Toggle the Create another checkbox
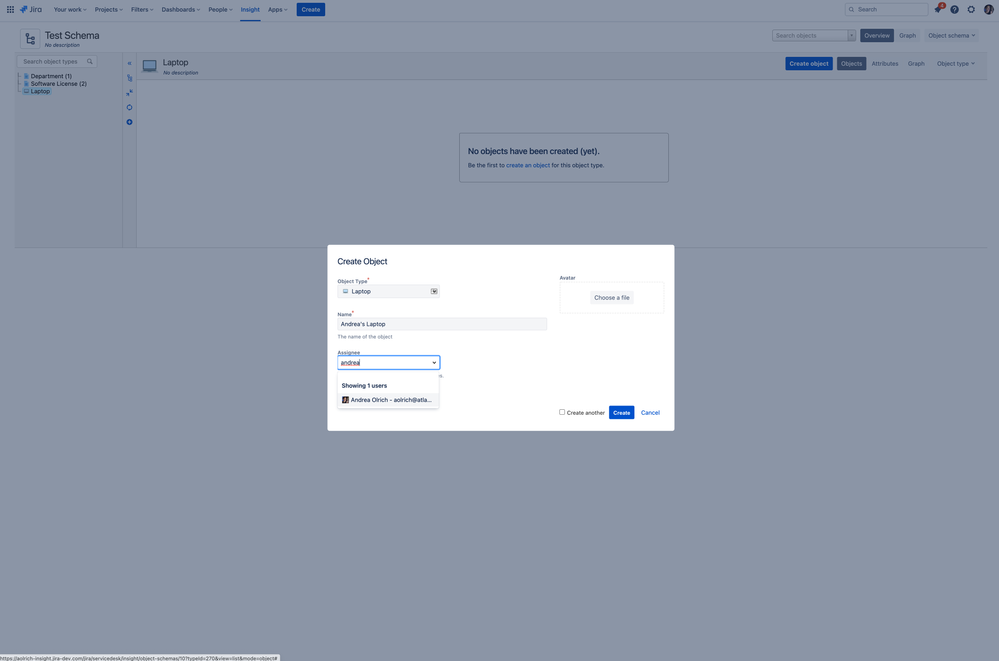 coord(562,412)
